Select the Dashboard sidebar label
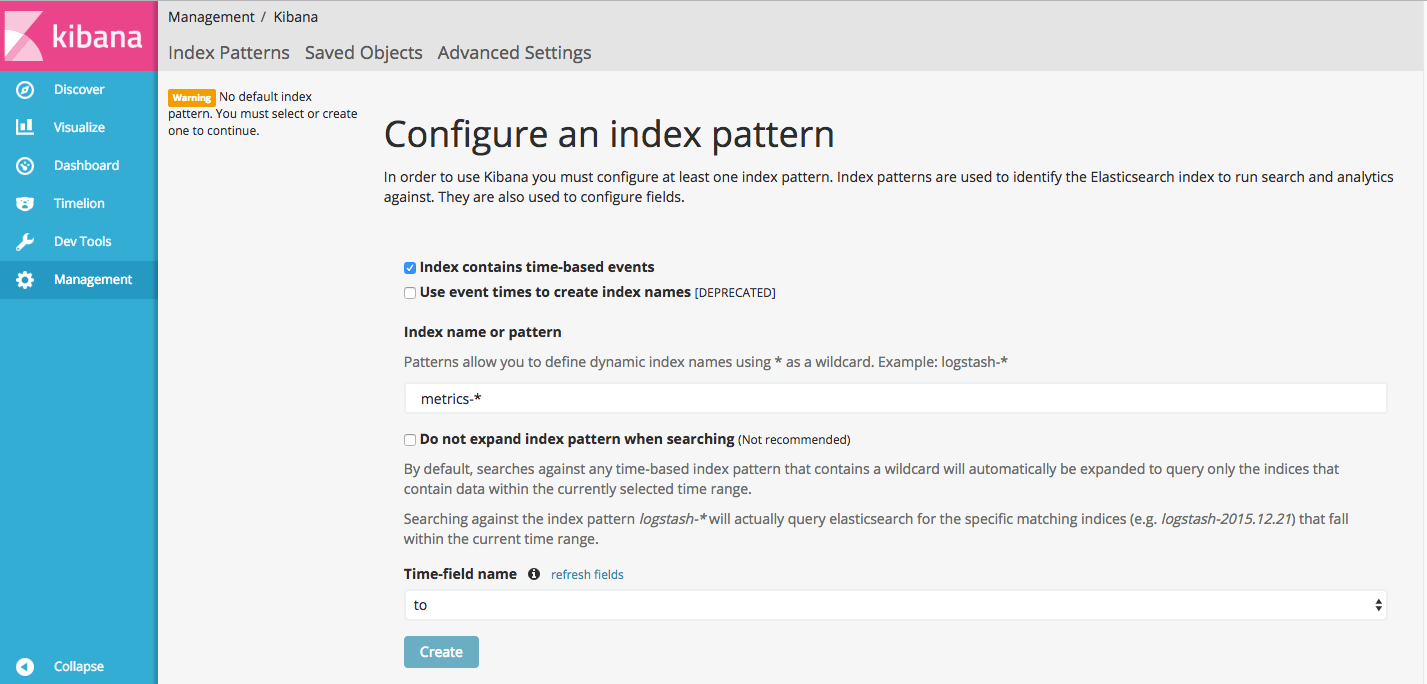This screenshot has width=1427, height=684. tap(86, 165)
